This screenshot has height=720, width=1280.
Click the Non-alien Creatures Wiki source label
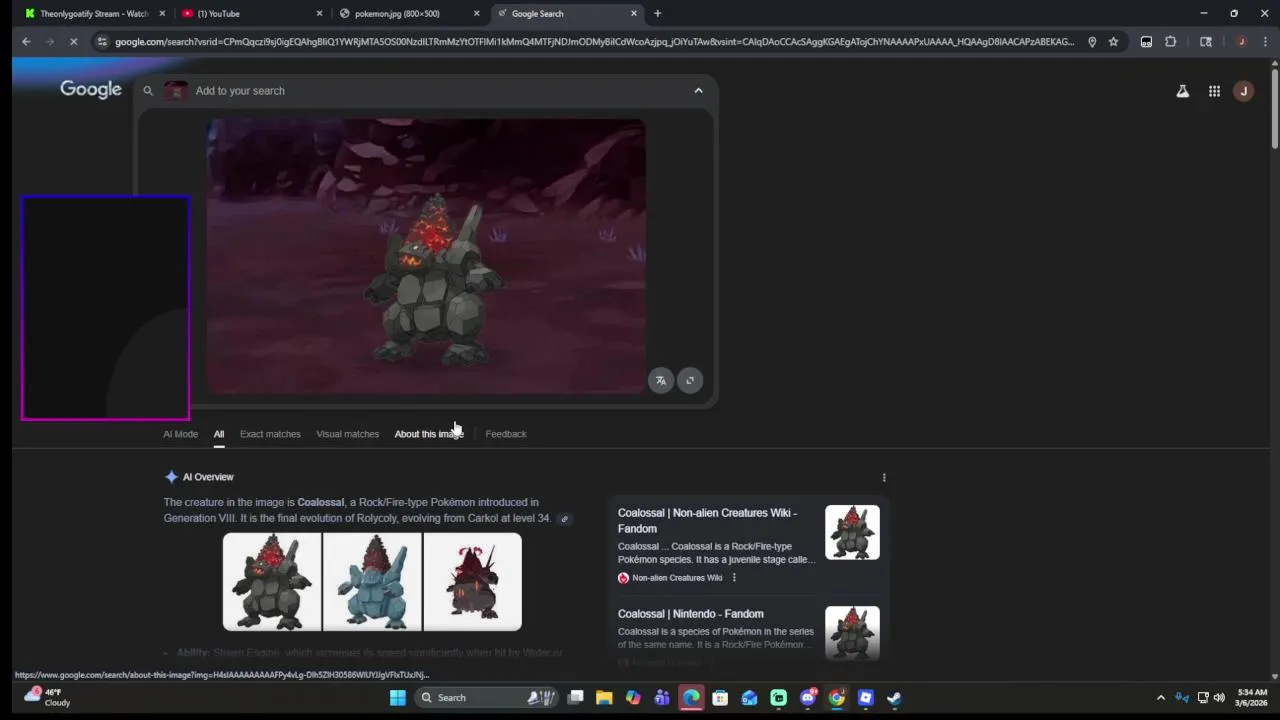pos(677,578)
